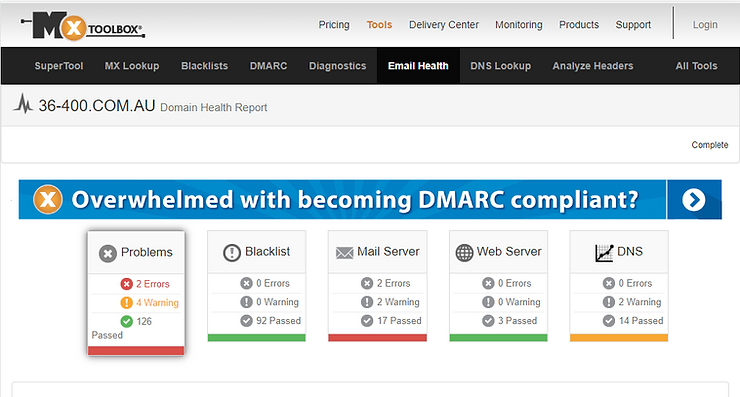Click red error icon beside 2 Errors in Problems

pyautogui.click(x=126, y=284)
